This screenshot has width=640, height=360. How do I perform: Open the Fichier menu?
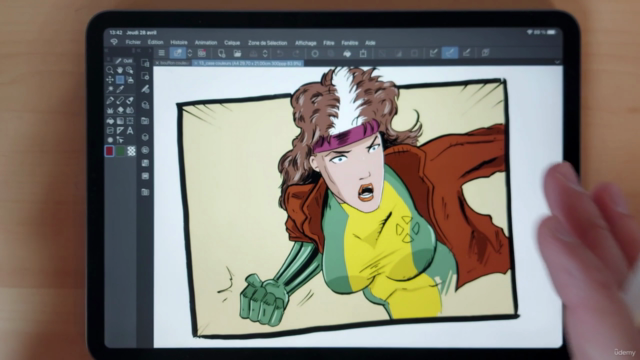coord(133,42)
